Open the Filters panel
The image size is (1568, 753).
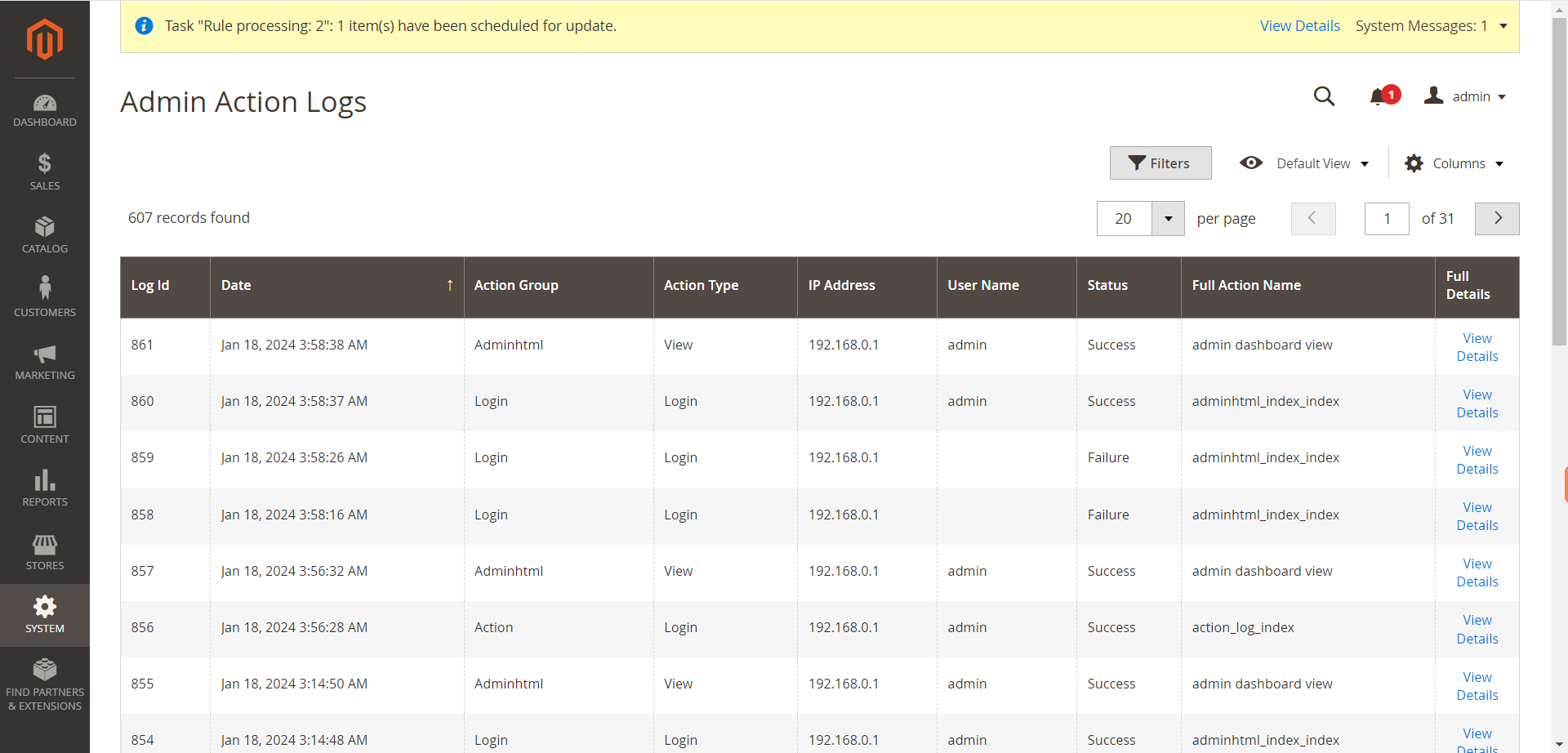1160,163
